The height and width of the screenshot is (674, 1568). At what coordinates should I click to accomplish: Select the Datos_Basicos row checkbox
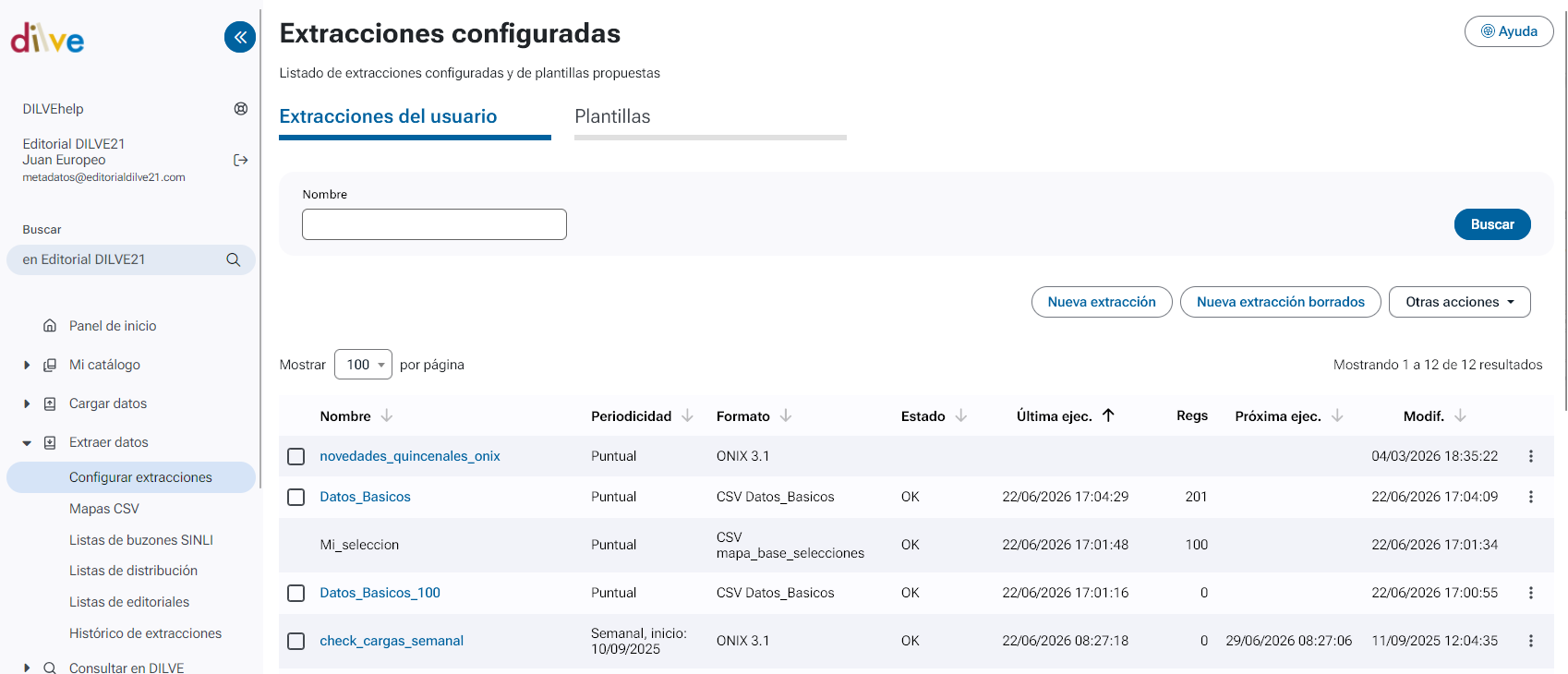point(296,497)
